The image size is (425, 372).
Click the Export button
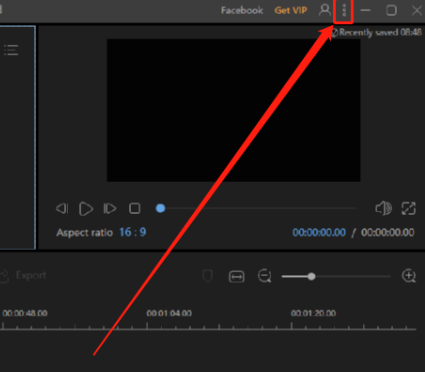23,276
